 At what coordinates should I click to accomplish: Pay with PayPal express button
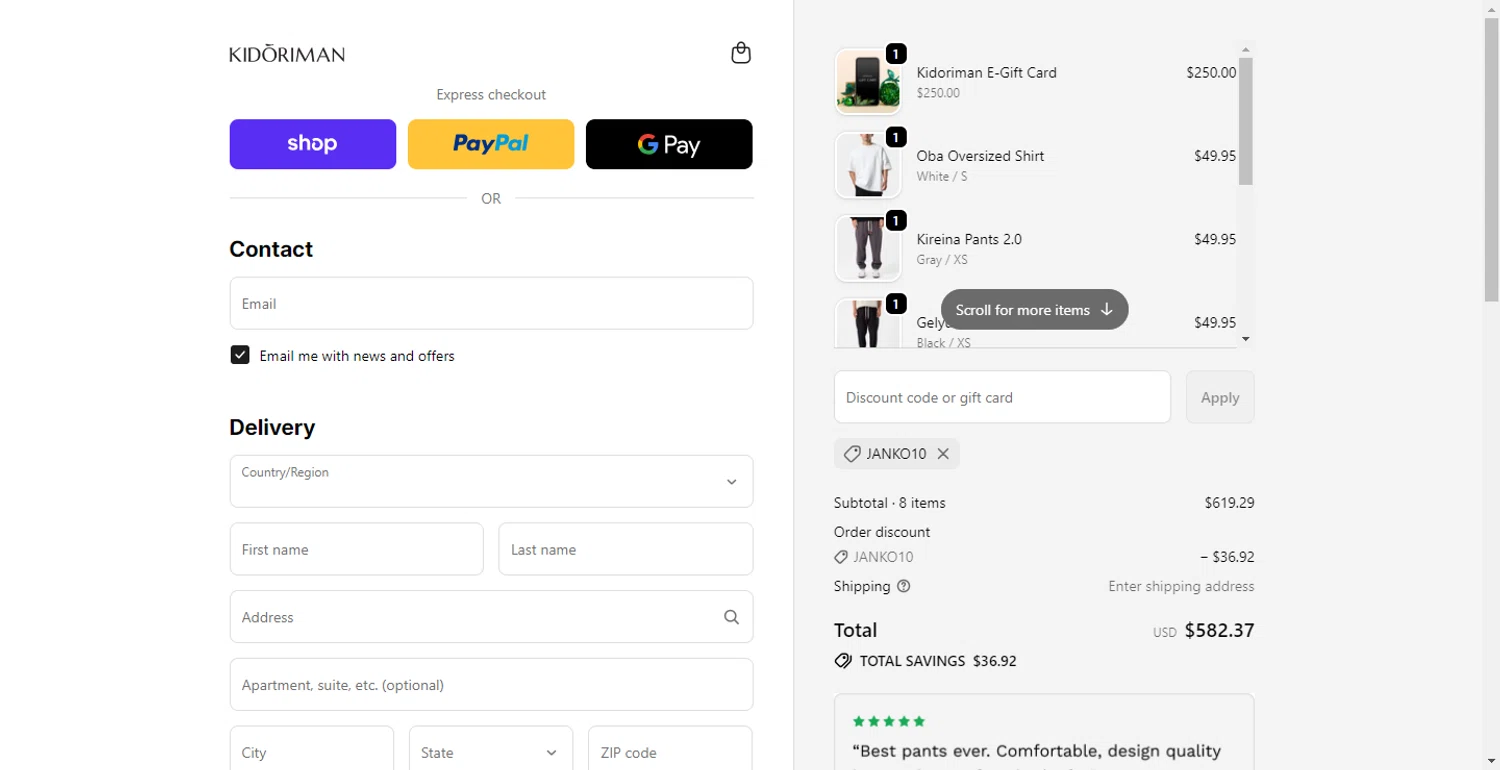pos(491,144)
